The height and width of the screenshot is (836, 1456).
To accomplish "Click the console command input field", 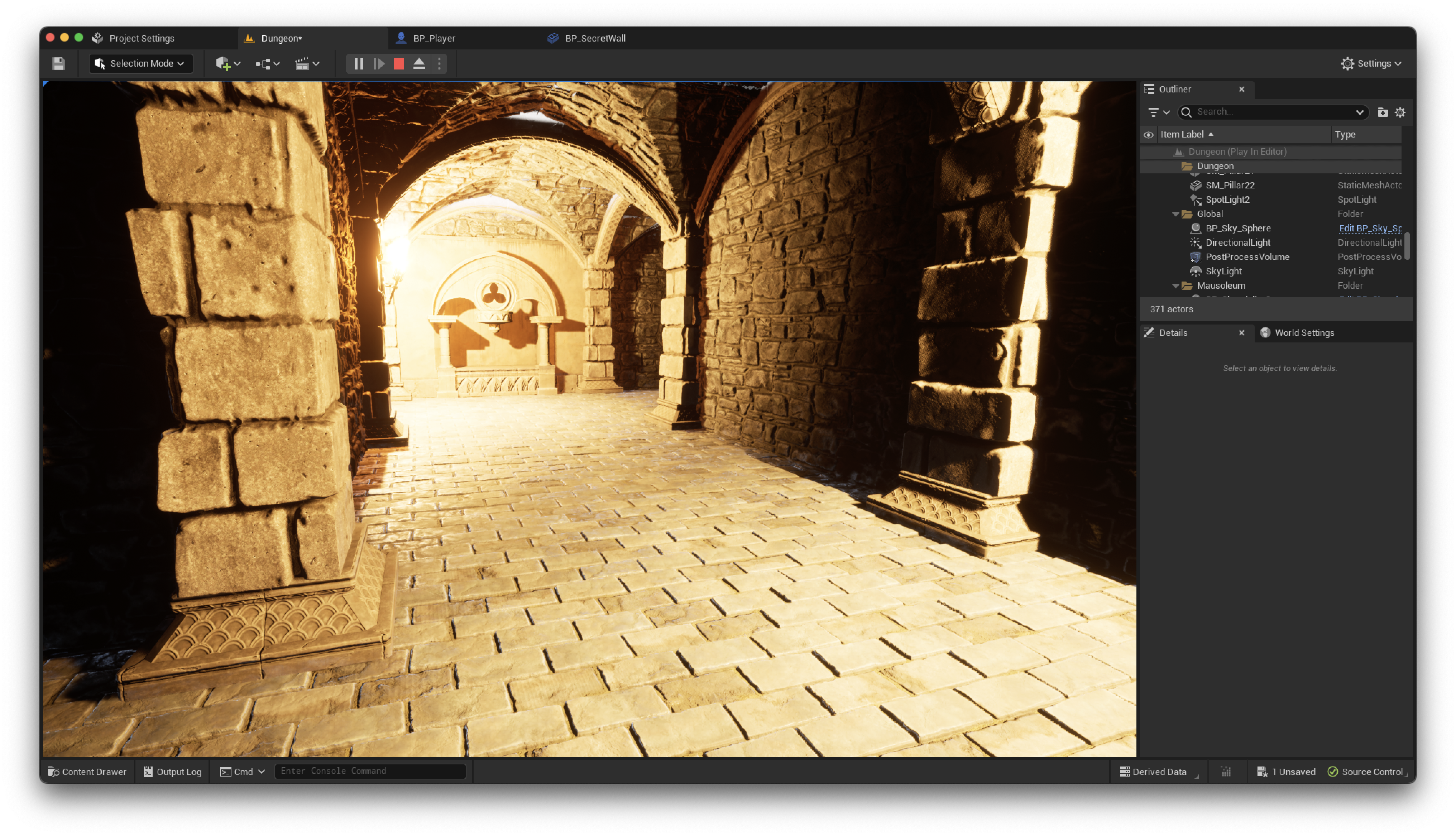I will coord(370,771).
